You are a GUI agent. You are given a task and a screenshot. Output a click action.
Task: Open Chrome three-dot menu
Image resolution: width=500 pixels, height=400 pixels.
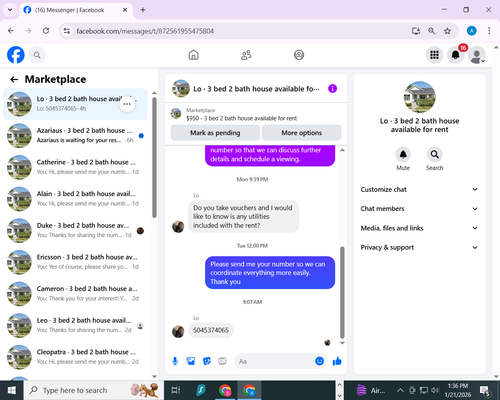[489, 31]
